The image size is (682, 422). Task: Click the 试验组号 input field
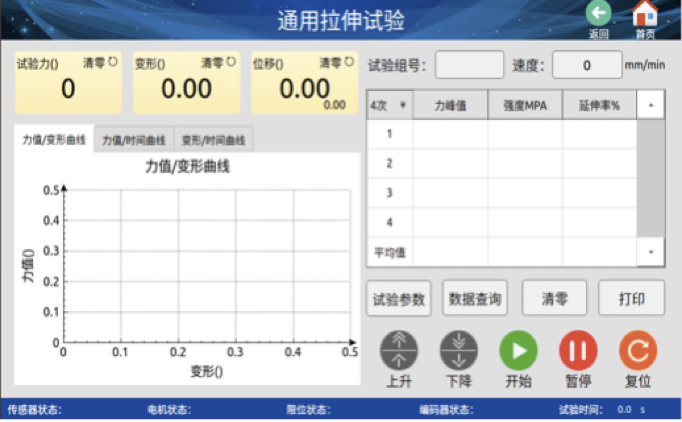pyautogui.click(x=469, y=66)
